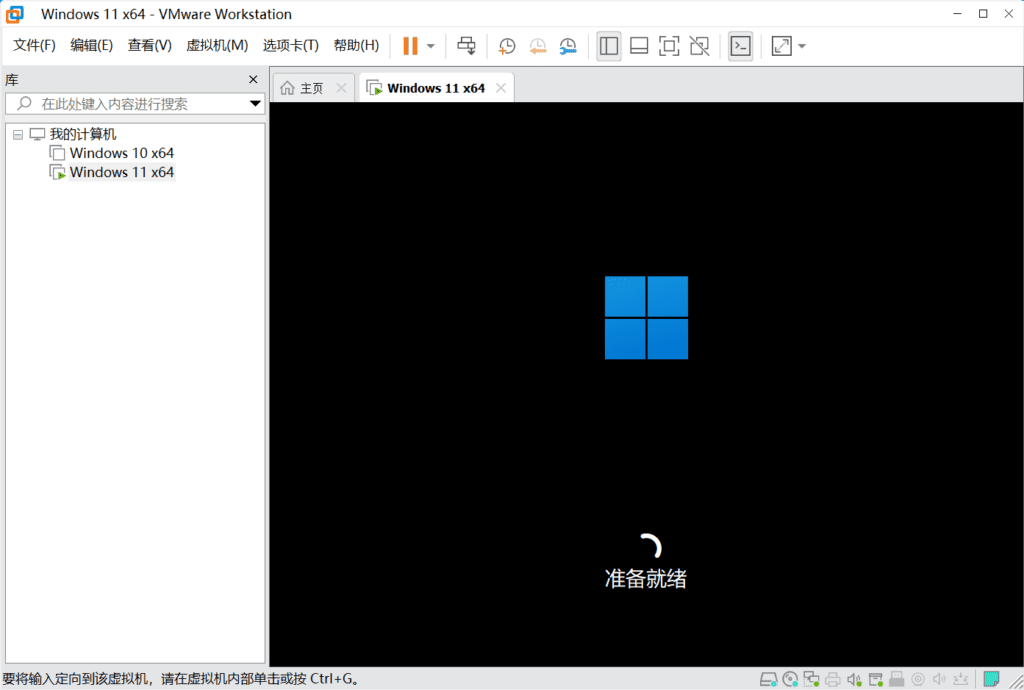
Task: Select Windows 10 x64 in library
Action: click(121, 153)
